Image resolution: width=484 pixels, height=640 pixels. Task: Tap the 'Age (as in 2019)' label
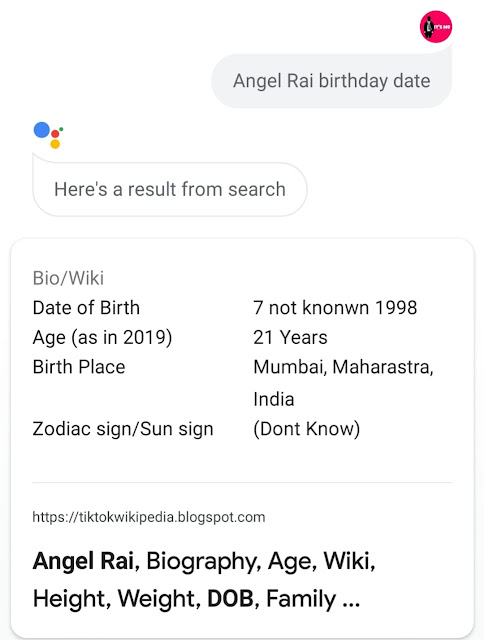(x=102, y=338)
